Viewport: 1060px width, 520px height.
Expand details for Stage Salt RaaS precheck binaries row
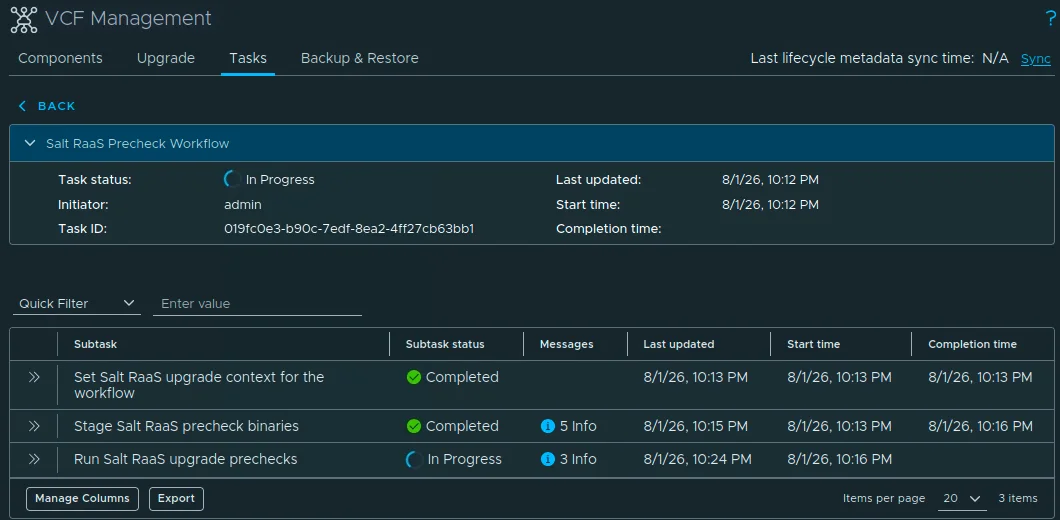[34, 426]
